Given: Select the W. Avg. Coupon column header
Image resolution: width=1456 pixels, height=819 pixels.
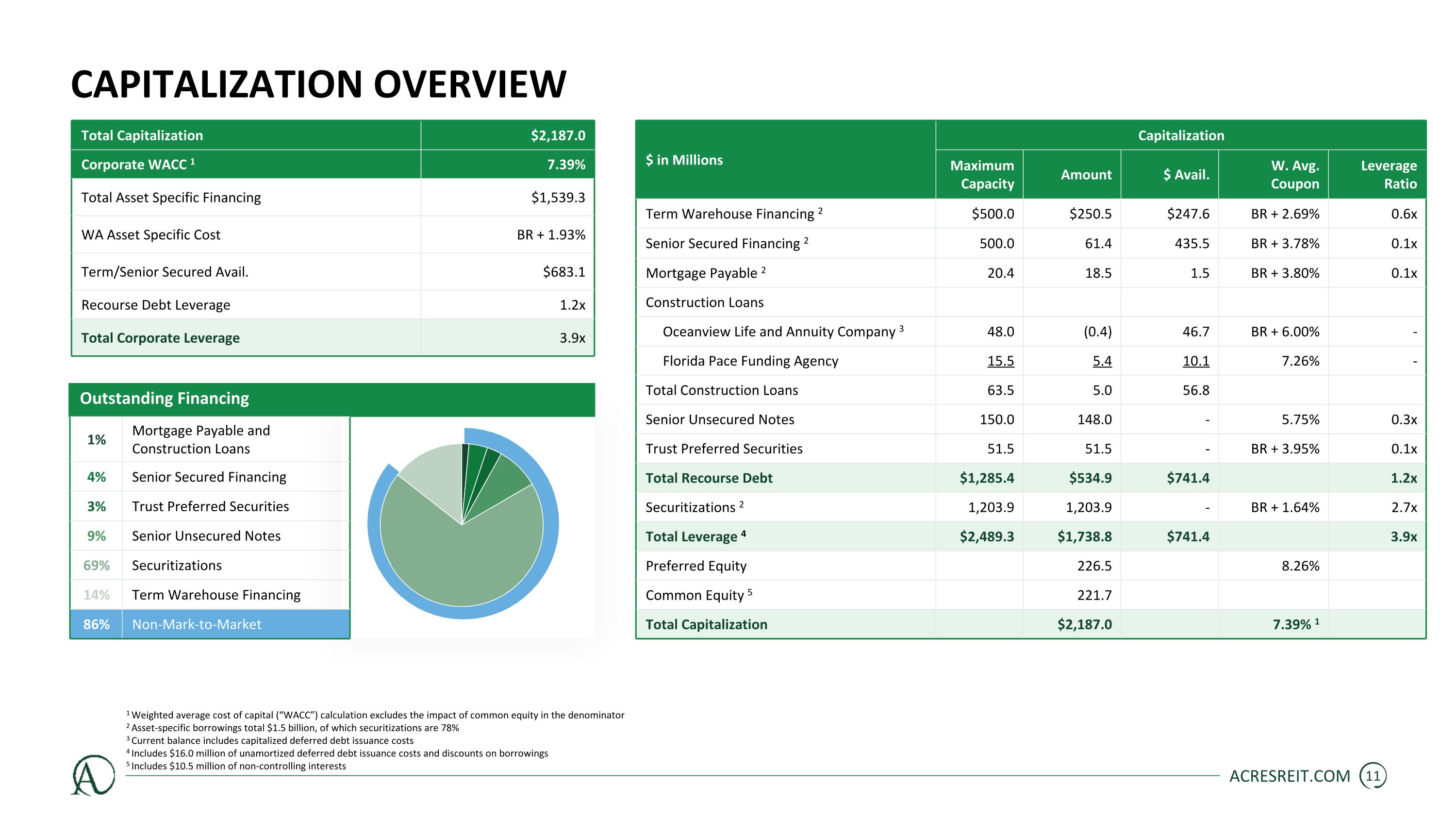Looking at the screenshot, I should tap(1294, 175).
